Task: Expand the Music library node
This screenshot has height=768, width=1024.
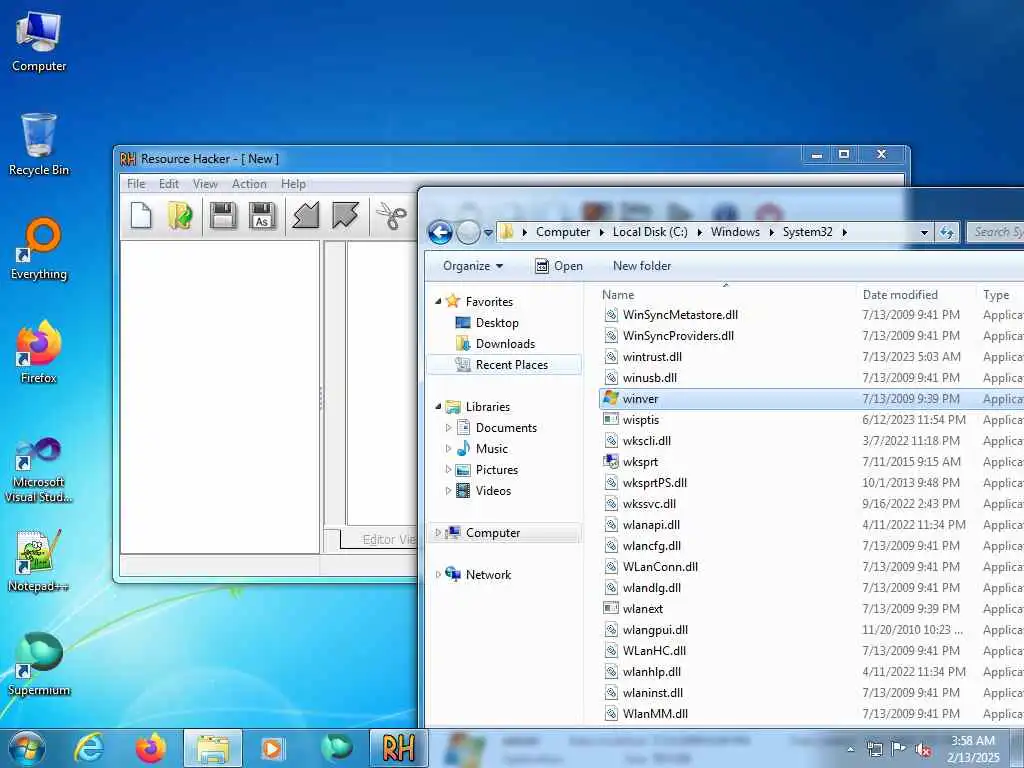Action: (448, 449)
